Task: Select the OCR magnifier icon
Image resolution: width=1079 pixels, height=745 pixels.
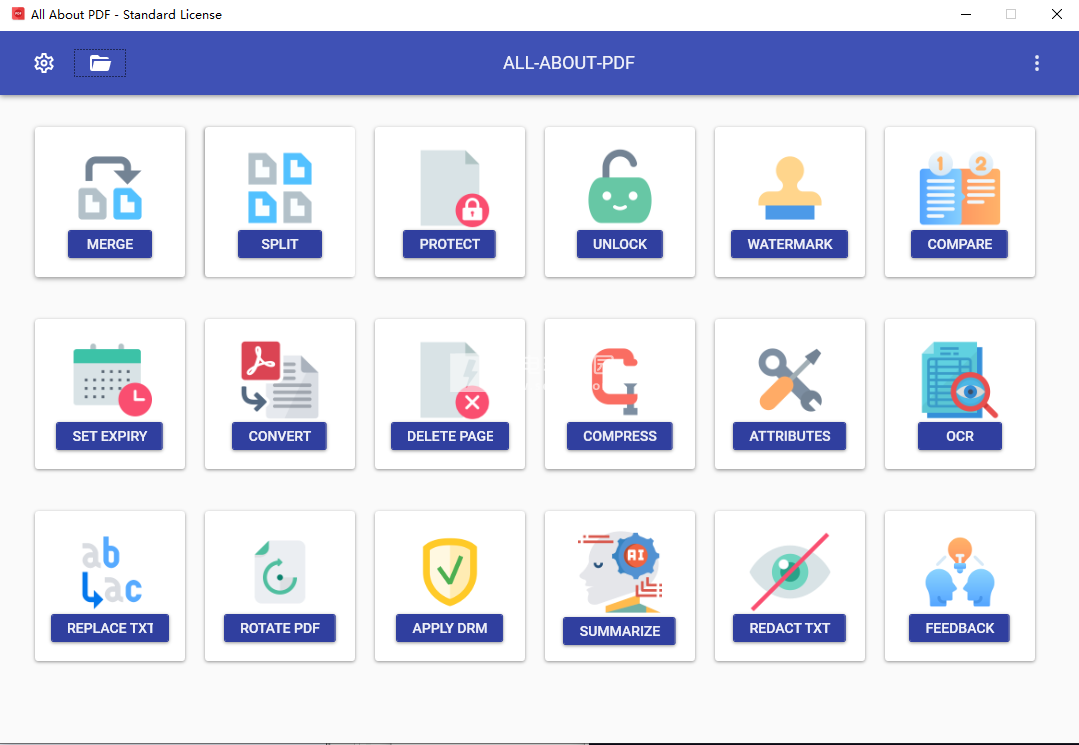Action: [x=960, y=380]
